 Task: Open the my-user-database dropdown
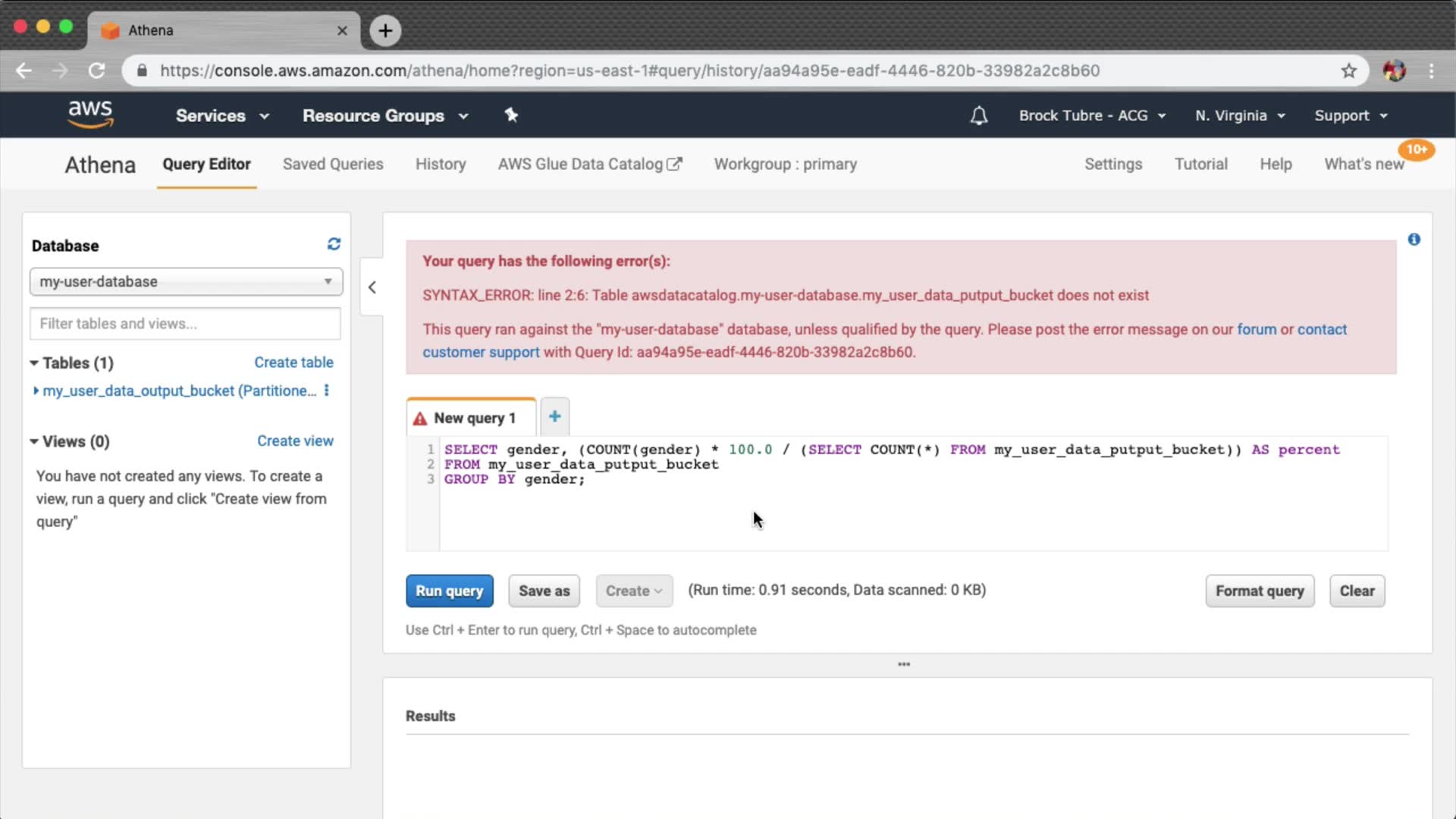pyautogui.click(x=186, y=281)
